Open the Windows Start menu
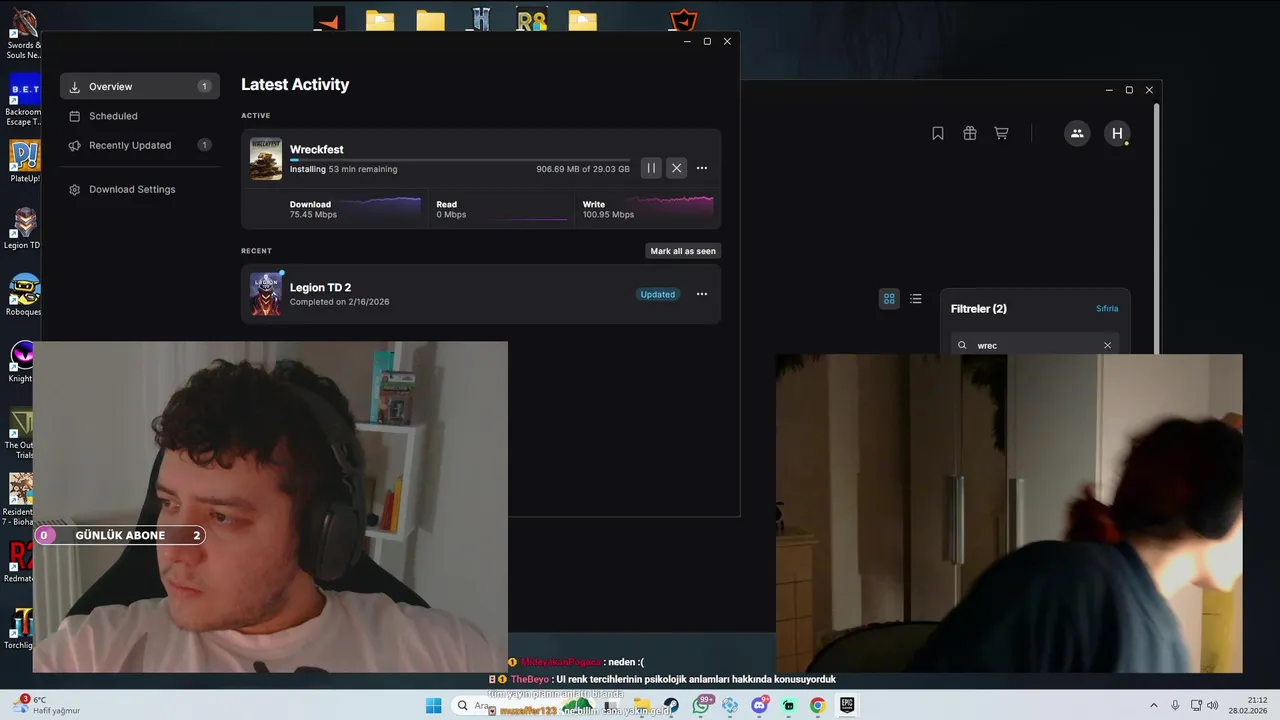The width and height of the screenshot is (1280, 720). point(433,706)
